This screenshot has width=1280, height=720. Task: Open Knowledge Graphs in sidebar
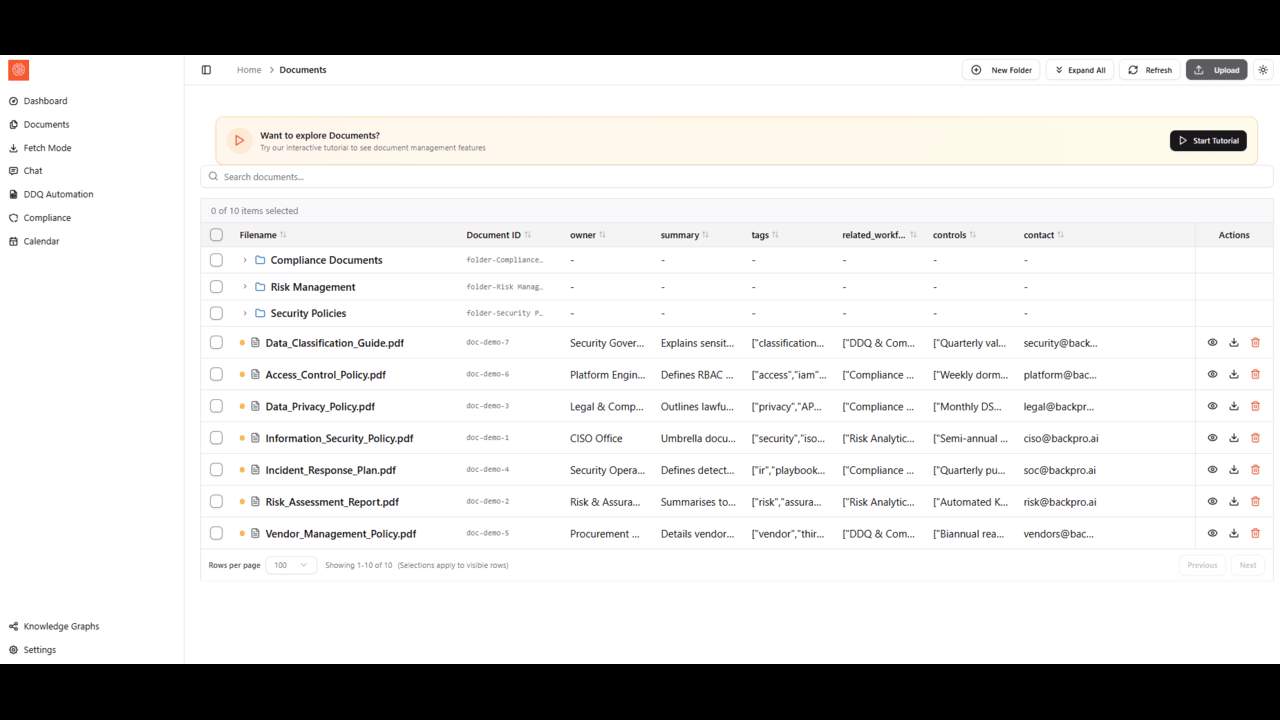(x=61, y=626)
